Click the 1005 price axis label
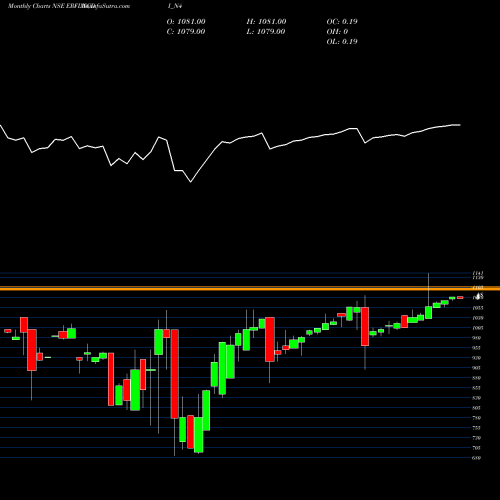The image size is (500, 500). pos(478,328)
